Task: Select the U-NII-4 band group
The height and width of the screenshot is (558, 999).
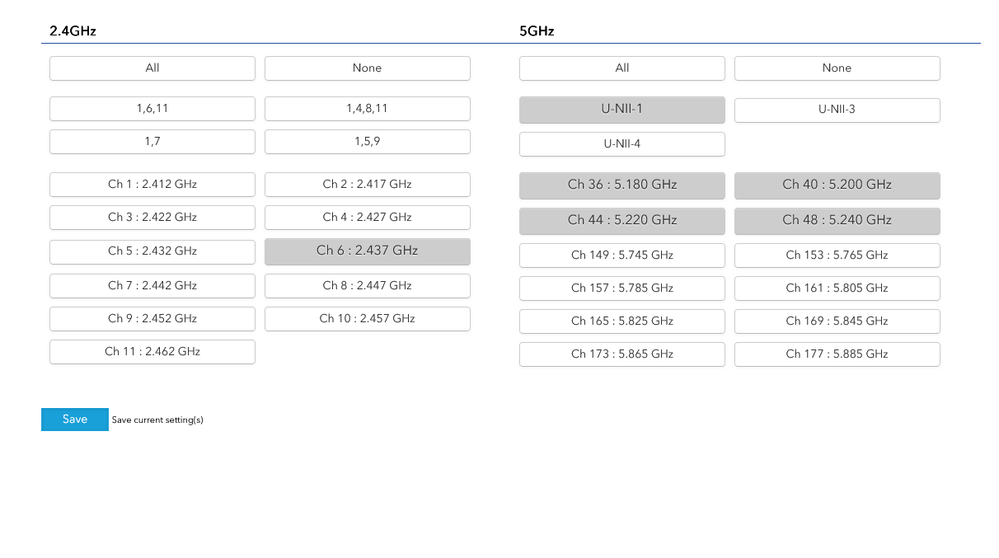Action: click(x=622, y=144)
